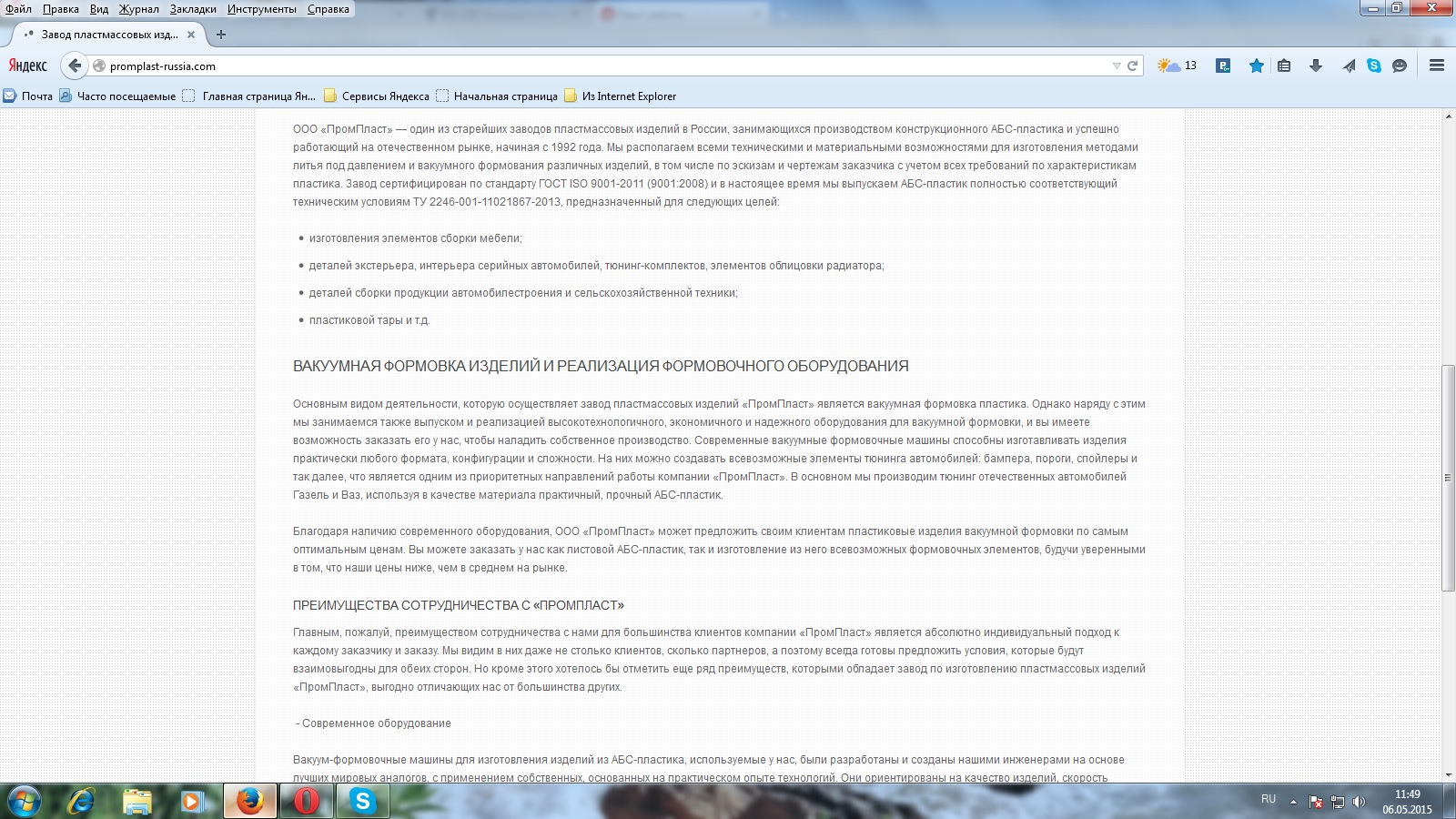Screen dimensions: 1456x819
Task: Reload the page with the refresh icon
Action: (x=1133, y=66)
